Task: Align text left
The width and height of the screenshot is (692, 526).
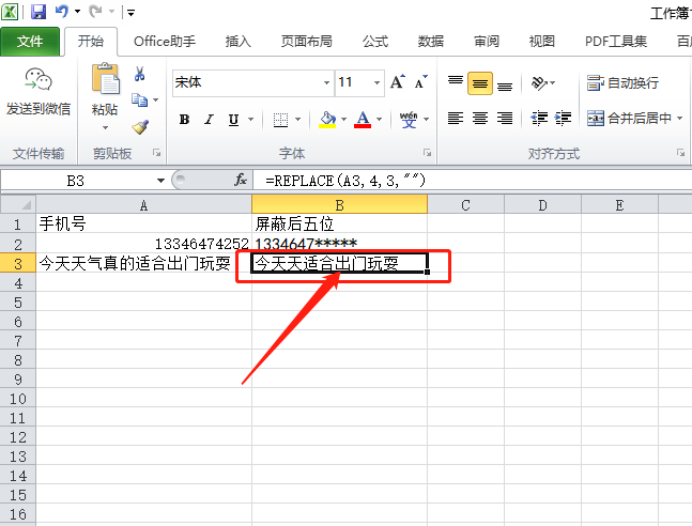Action: point(455,118)
